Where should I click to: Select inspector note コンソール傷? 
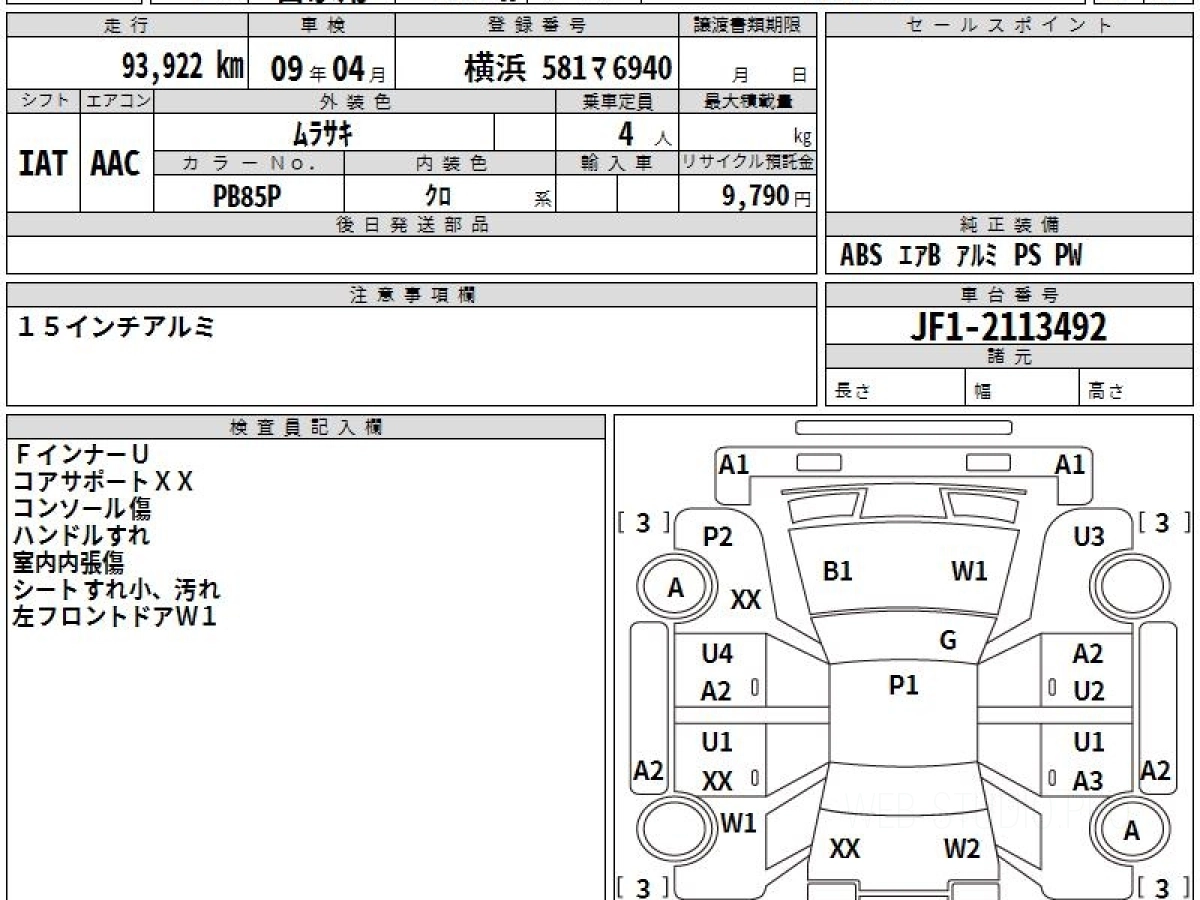pyautogui.click(x=82, y=509)
